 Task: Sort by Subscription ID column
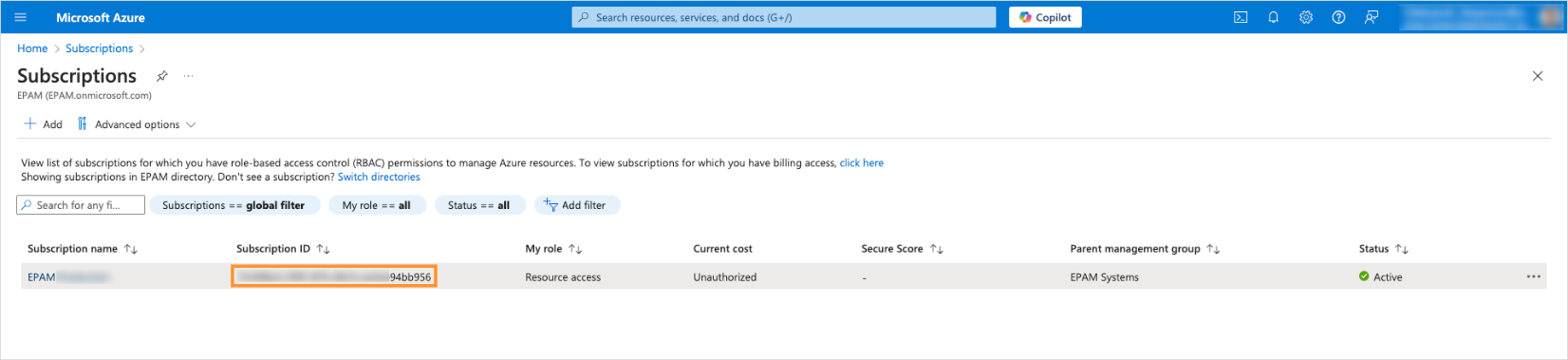pos(283,249)
